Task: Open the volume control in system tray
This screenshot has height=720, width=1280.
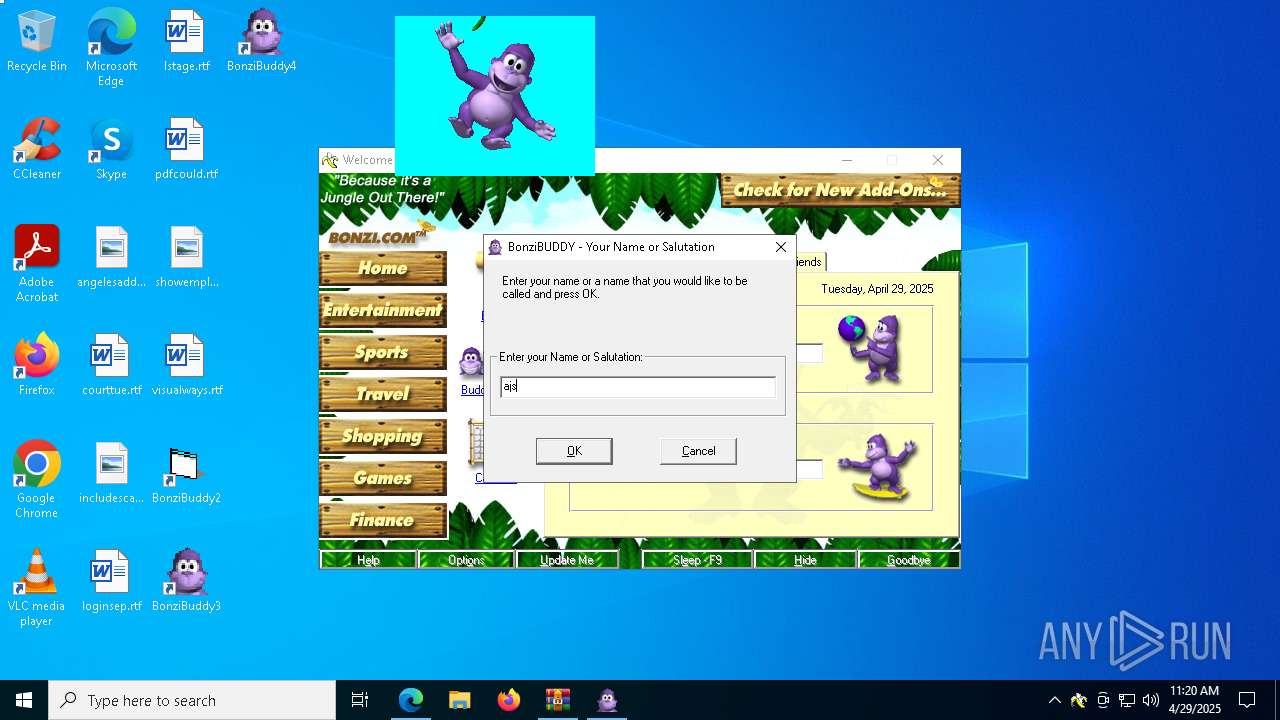Action: (1151, 700)
